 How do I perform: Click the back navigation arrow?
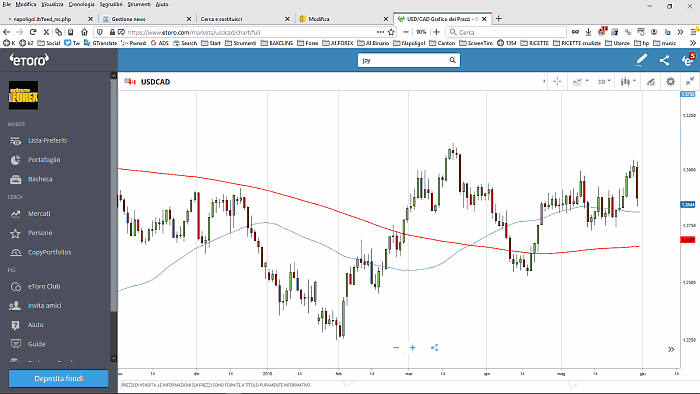6,32
